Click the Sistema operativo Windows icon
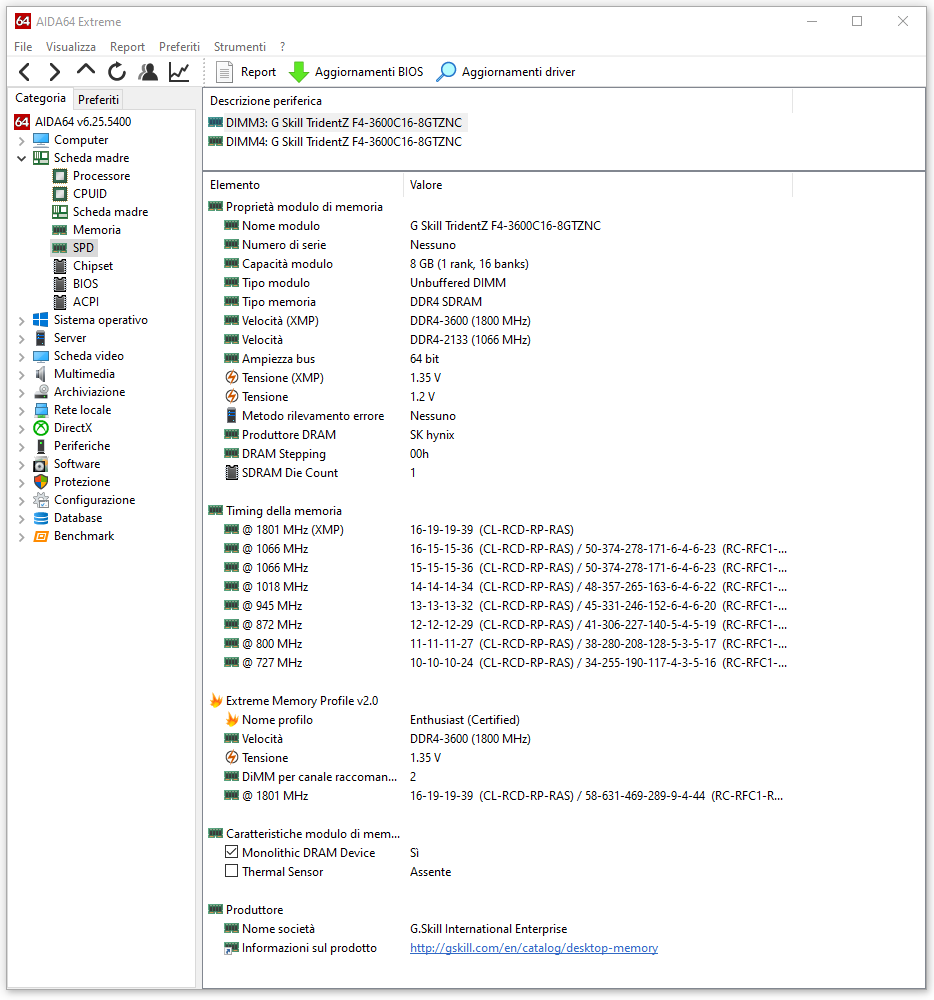Viewport: 934px width, 1000px height. (41, 320)
